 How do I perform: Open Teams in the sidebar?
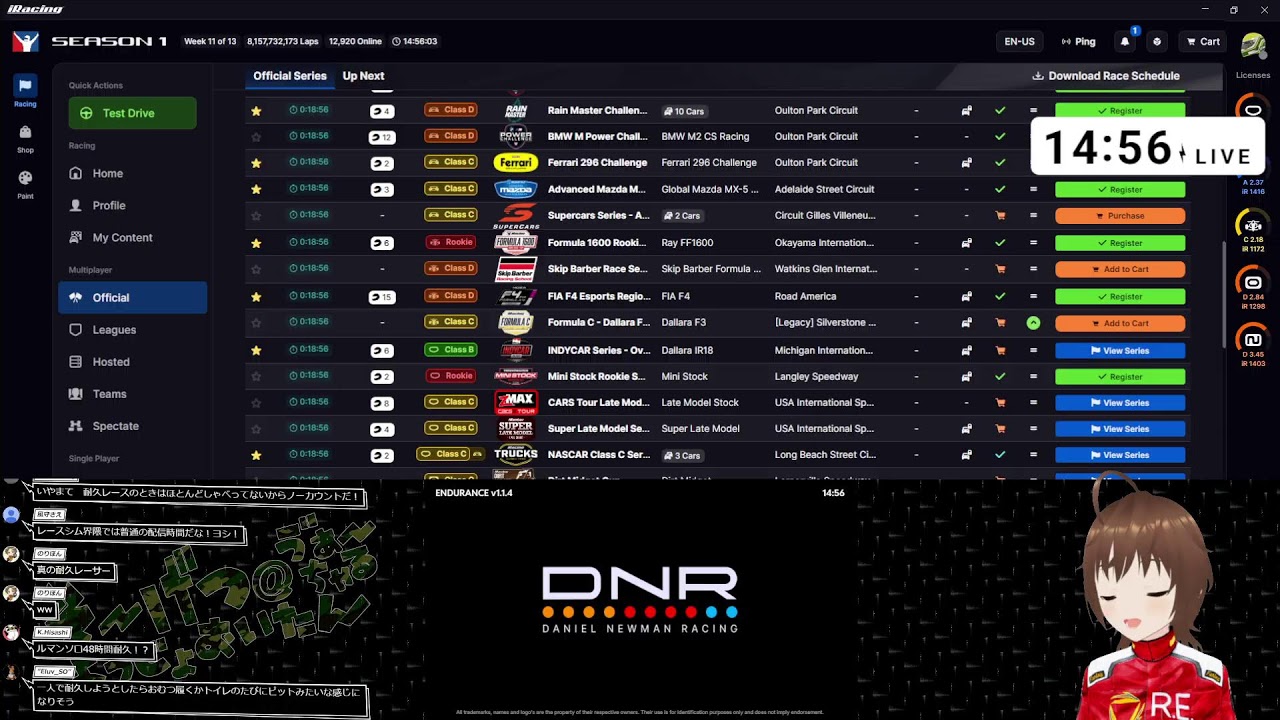132,394
